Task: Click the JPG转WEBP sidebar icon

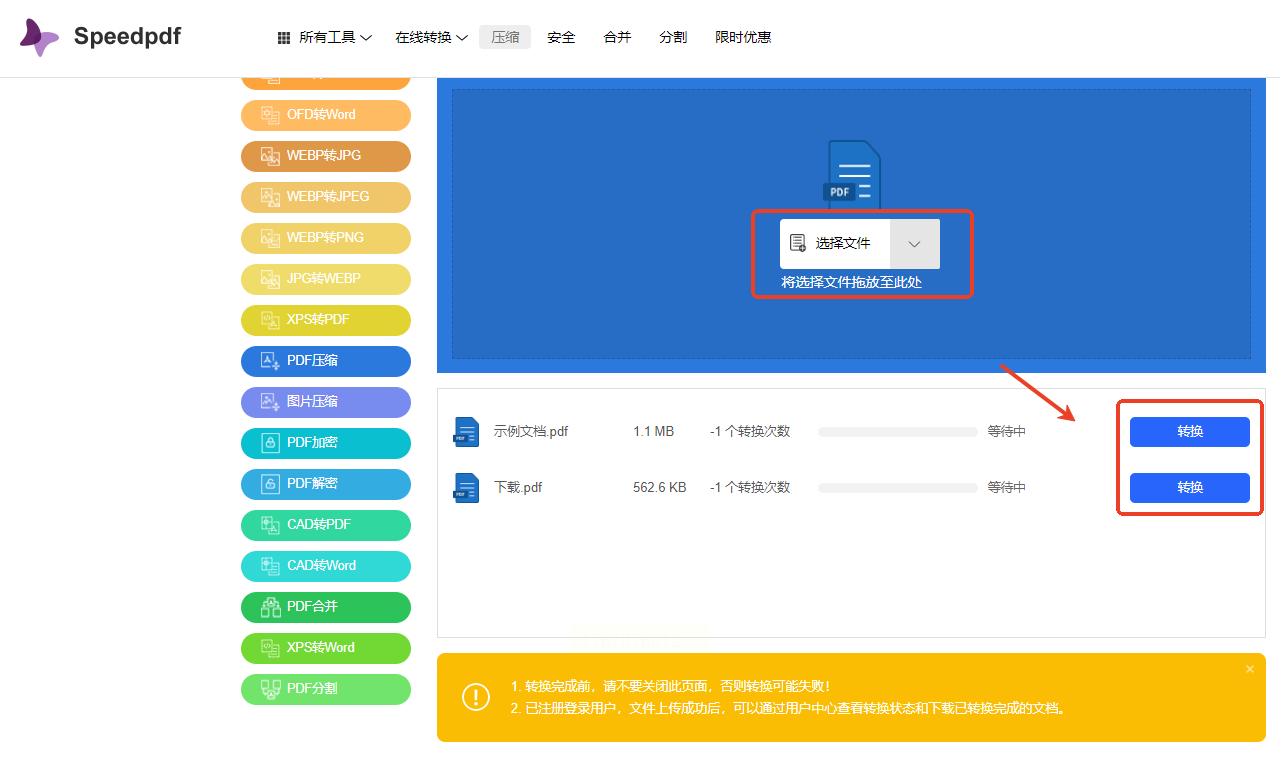Action: [x=270, y=279]
